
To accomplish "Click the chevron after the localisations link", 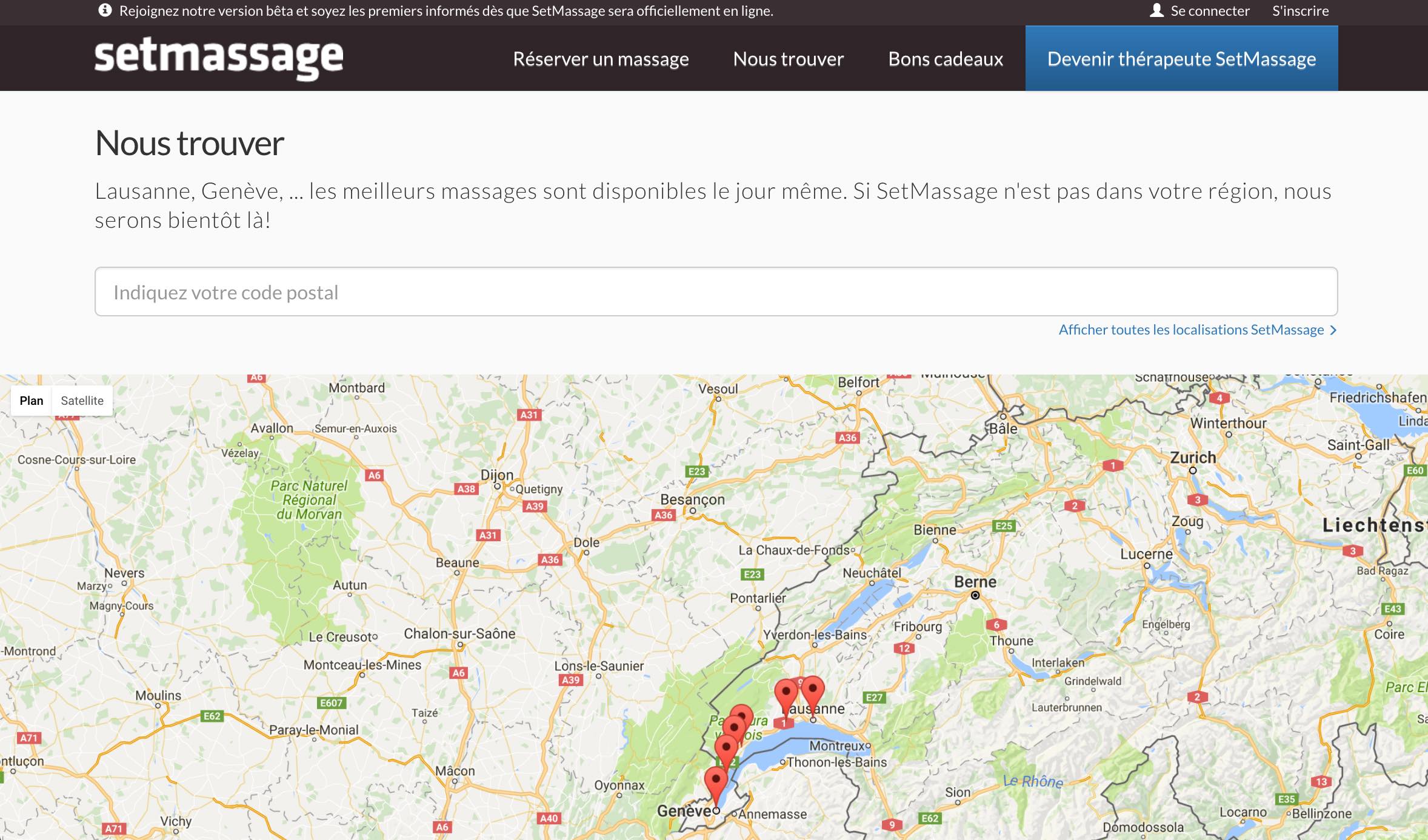I will click(1333, 330).
